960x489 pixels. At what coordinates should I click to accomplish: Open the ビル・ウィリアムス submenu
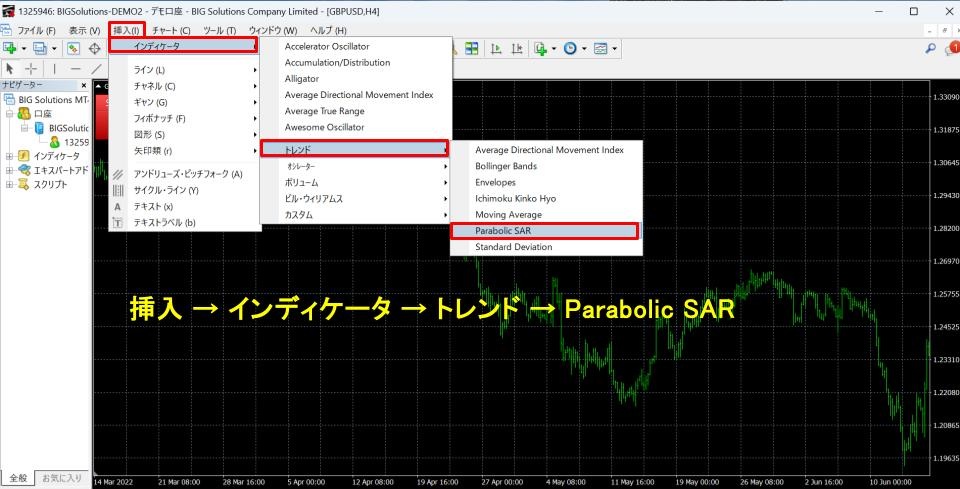click(356, 198)
